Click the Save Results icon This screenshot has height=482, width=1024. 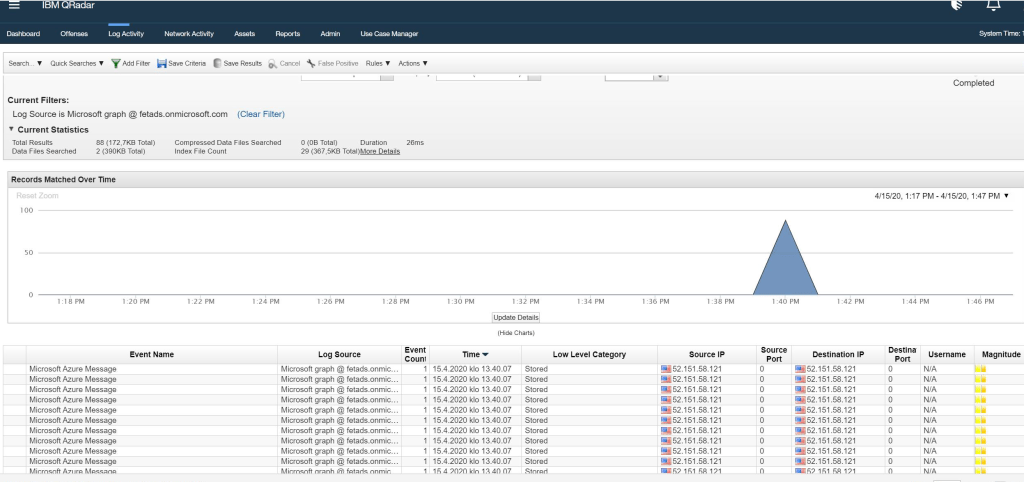point(217,63)
